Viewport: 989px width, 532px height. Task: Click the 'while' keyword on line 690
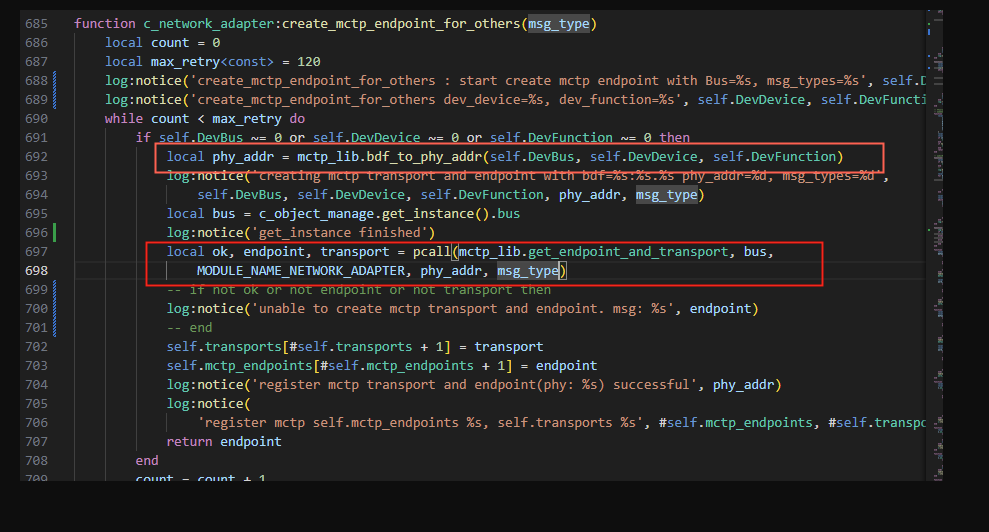tap(125, 118)
